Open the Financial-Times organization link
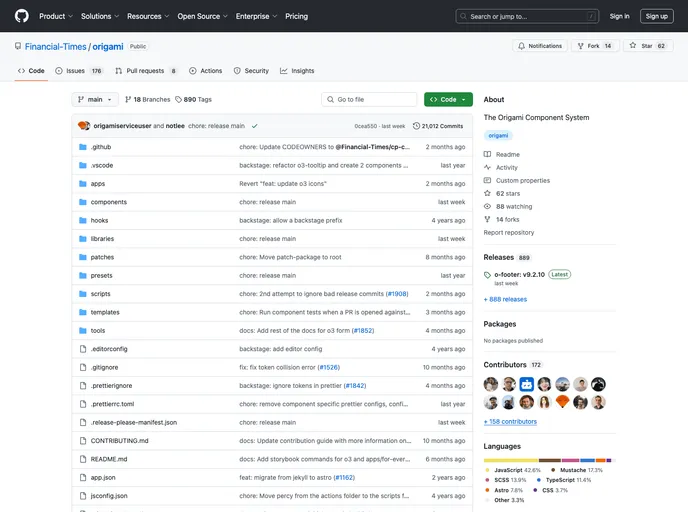 [55, 47]
